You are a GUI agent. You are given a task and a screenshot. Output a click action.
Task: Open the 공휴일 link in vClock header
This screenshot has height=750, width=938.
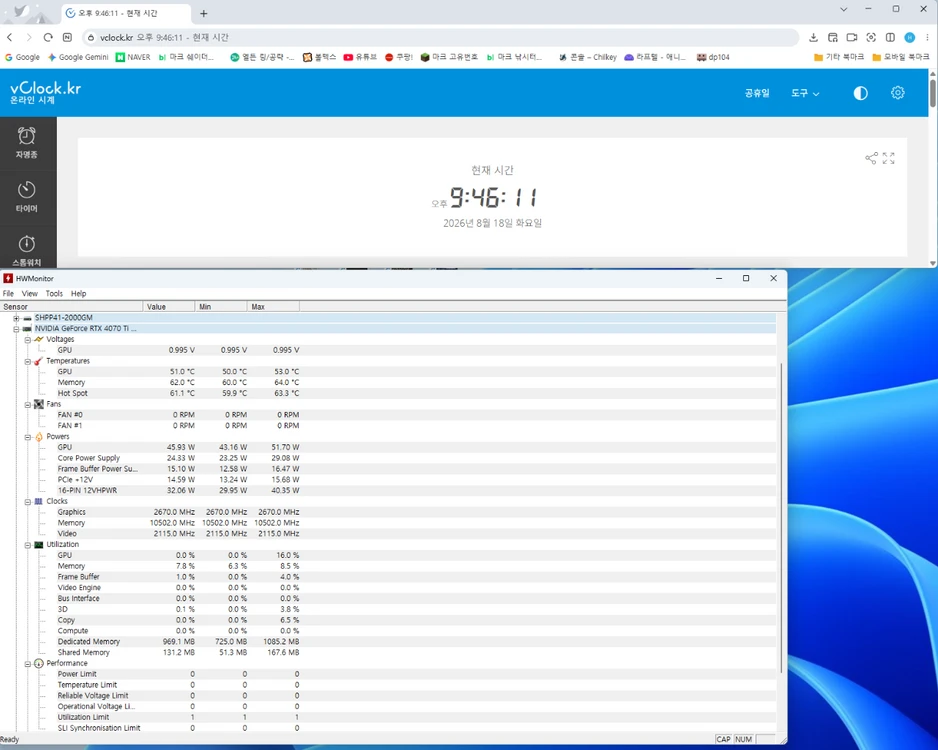coord(757,93)
